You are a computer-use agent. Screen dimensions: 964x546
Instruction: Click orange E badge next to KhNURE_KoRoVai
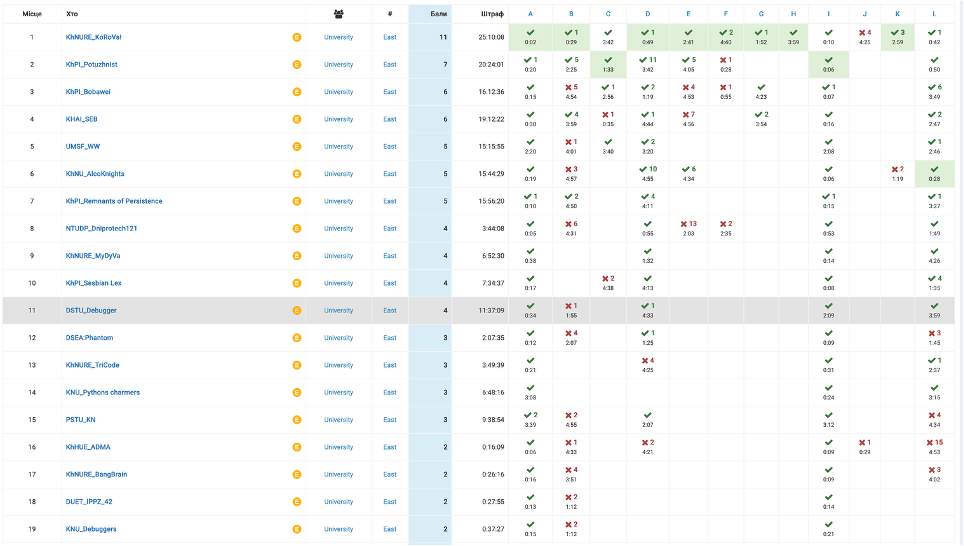tap(297, 38)
